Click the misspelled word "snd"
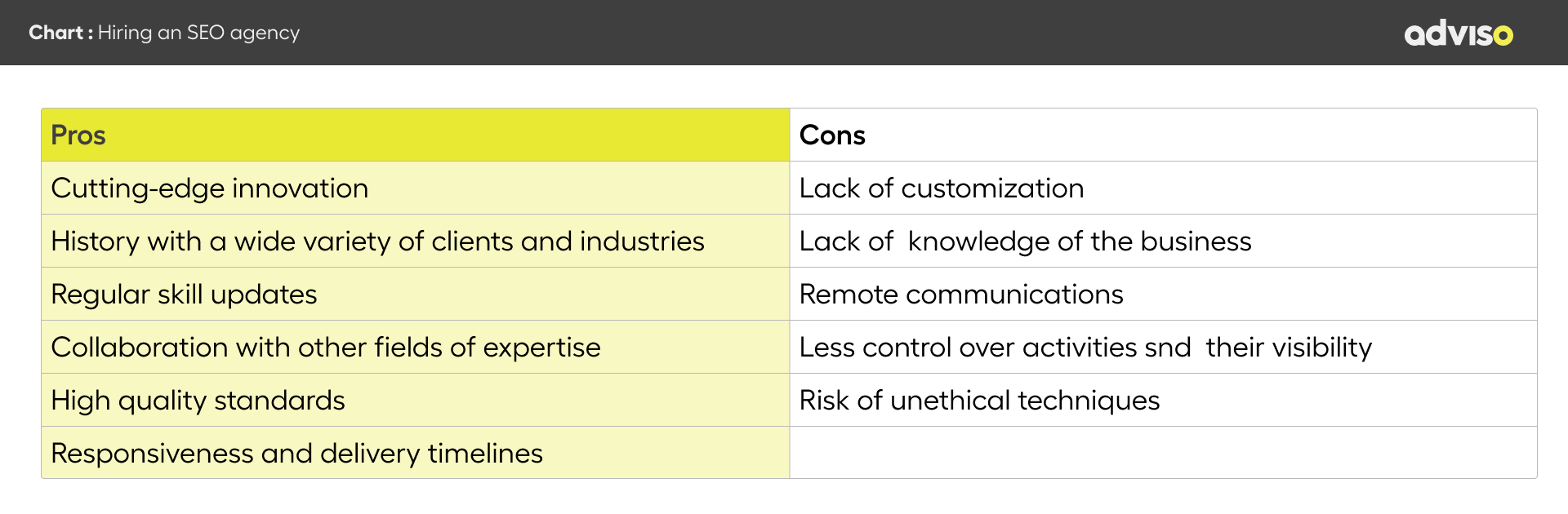The height and width of the screenshot is (514, 1568). pyautogui.click(x=1168, y=348)
